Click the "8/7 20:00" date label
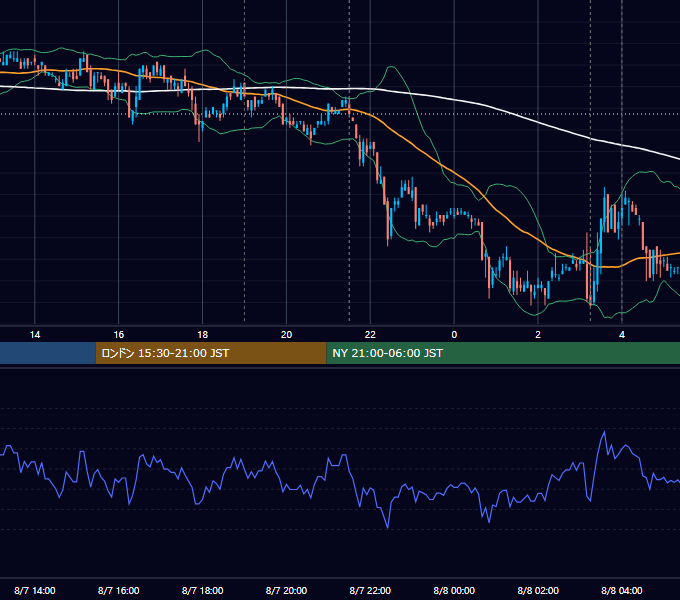This screenshot has width=680, height=600. pos(286,590)
